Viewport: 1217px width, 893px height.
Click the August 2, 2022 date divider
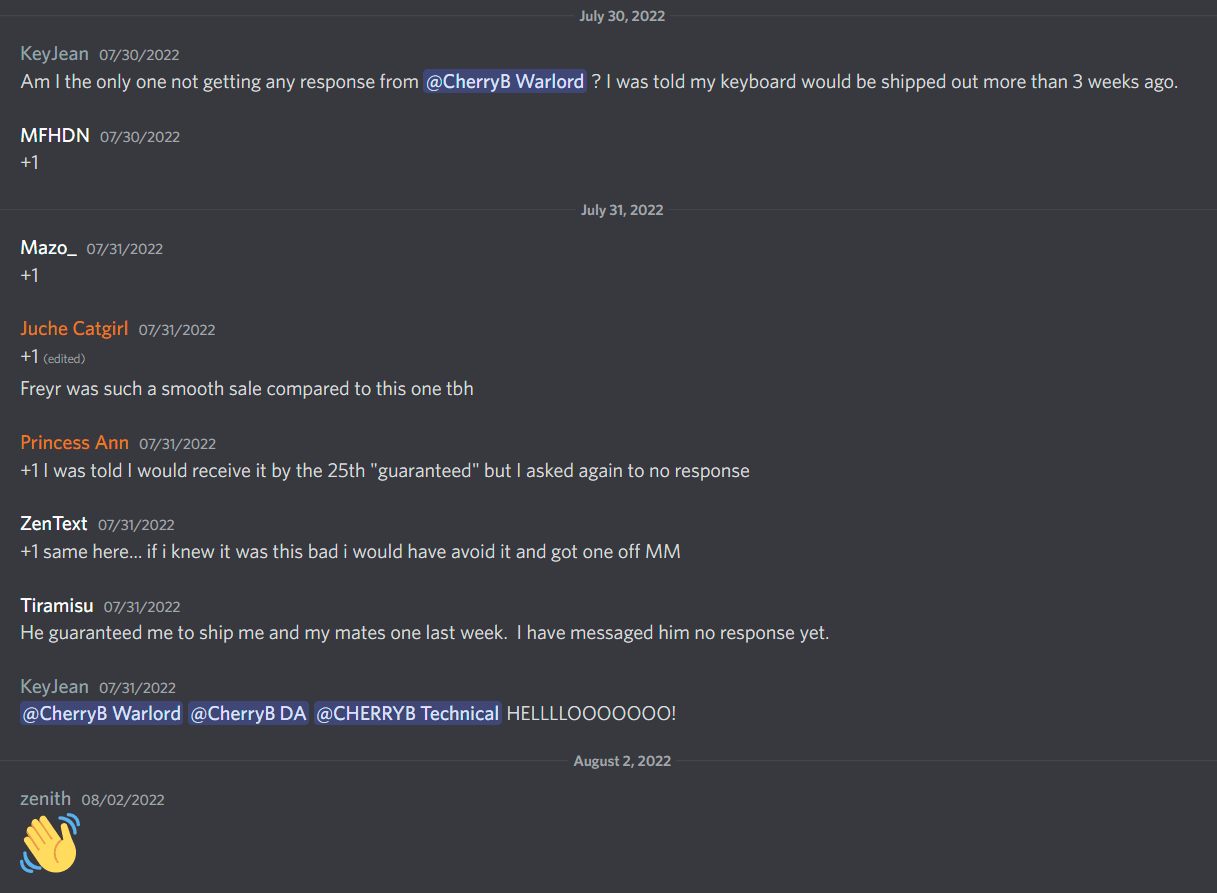(622, 761)
